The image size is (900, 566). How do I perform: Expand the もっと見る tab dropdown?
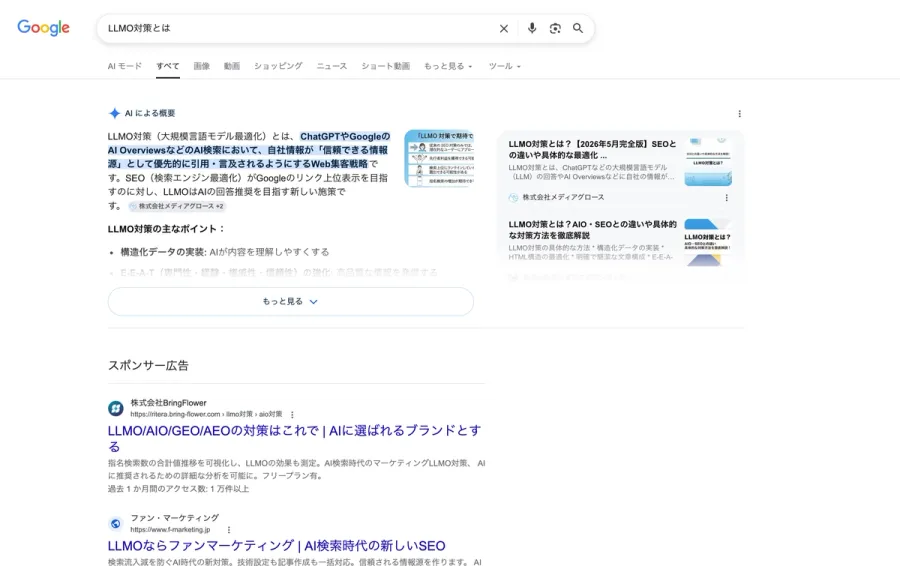coord(448,66)
